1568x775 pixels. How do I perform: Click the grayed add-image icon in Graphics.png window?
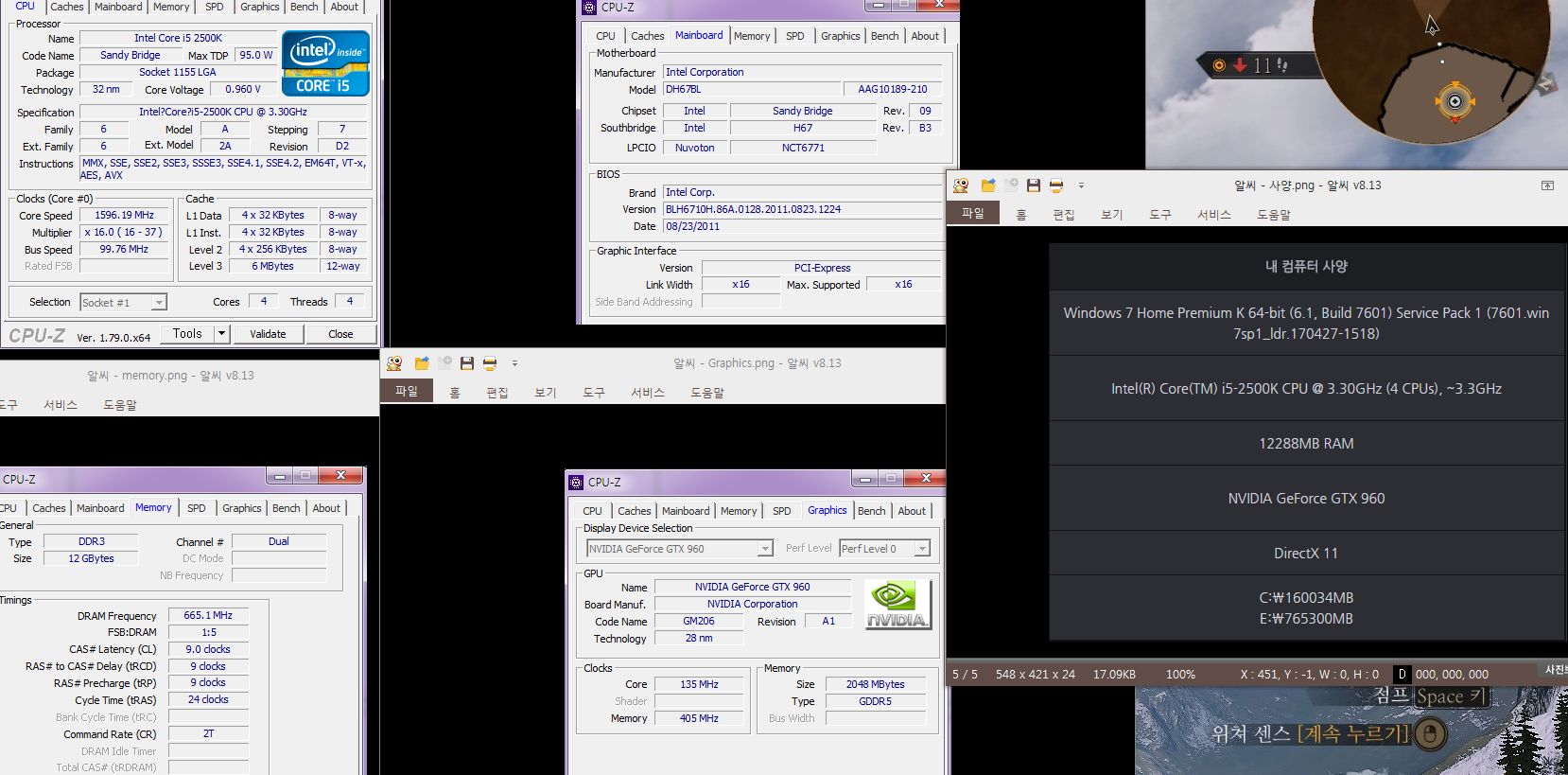[444, 363]
